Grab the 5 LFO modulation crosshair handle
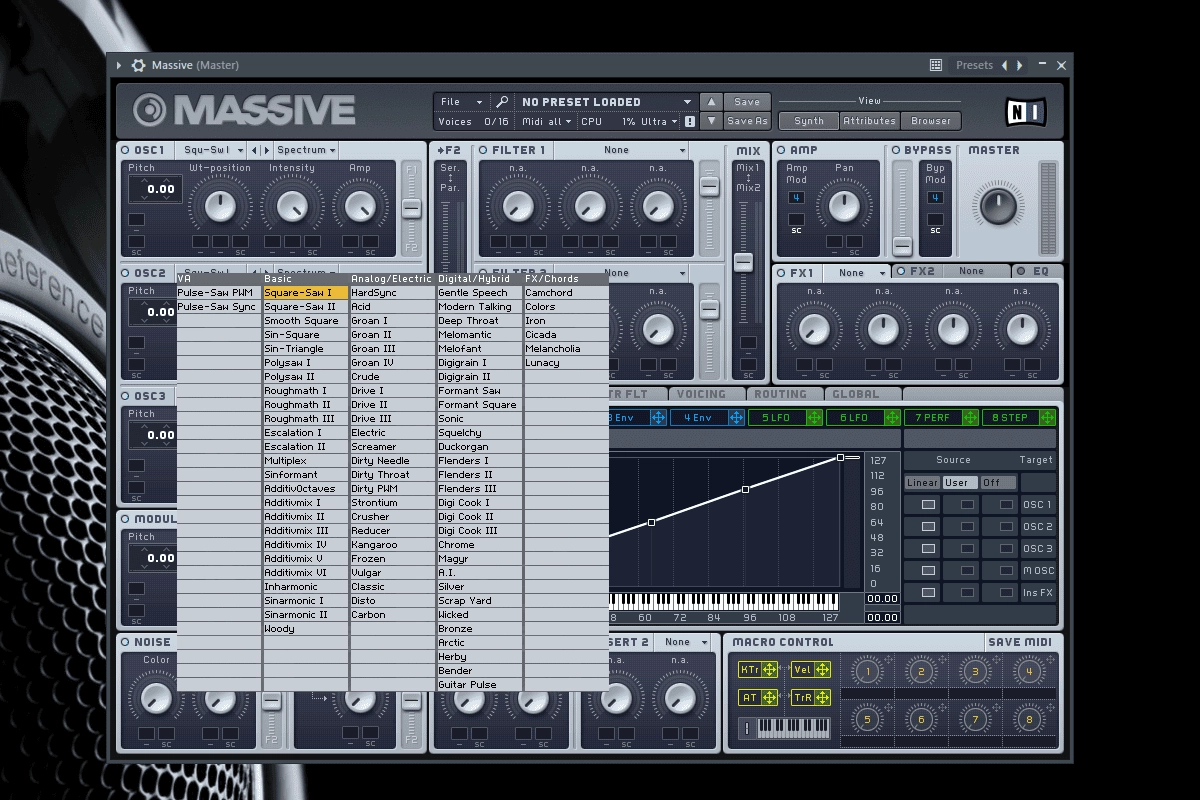Image resolution: width=1200 pixels, height=800 pixels. (814, 418)
